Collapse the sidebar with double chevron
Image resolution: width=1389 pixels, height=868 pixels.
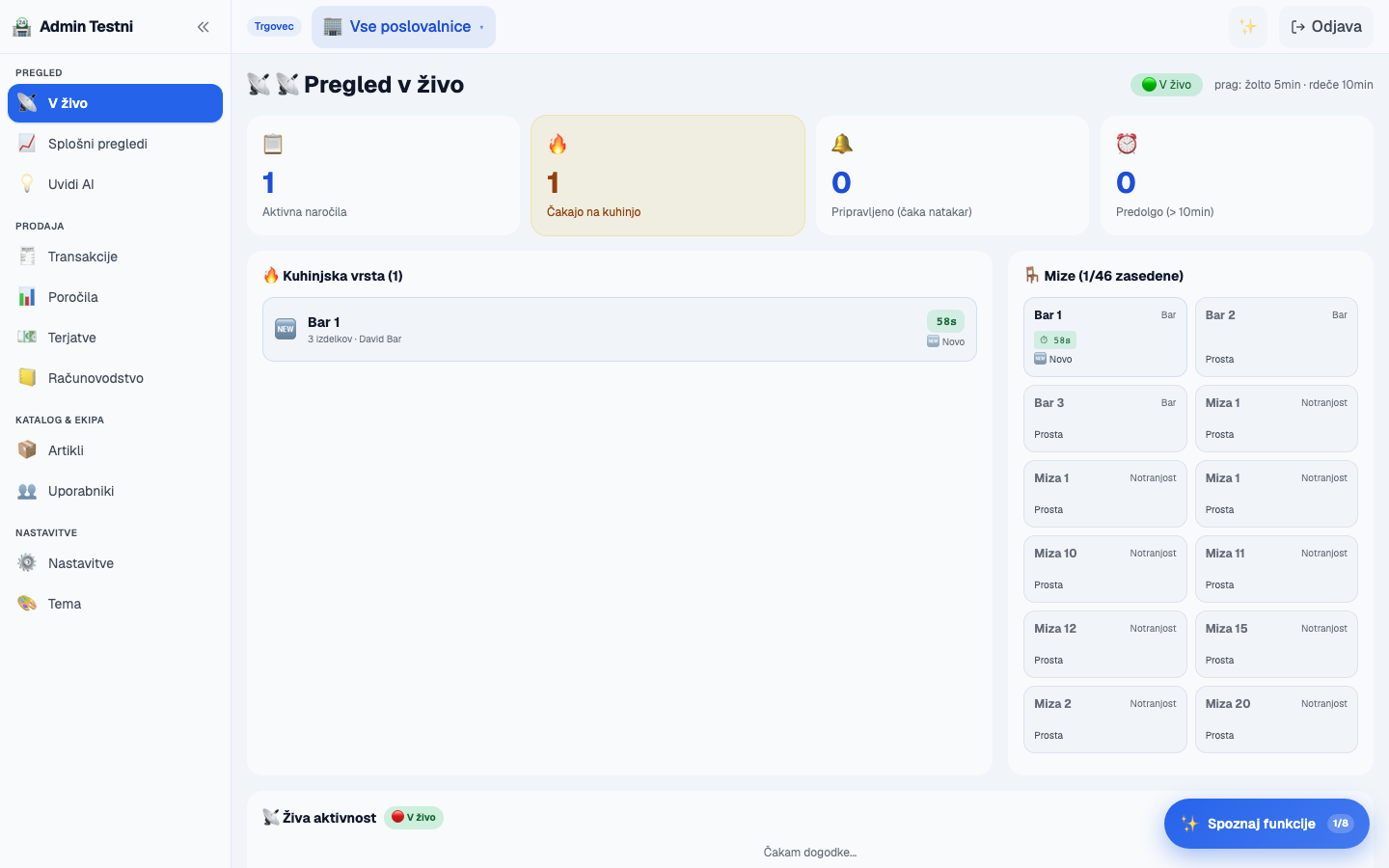204,27
